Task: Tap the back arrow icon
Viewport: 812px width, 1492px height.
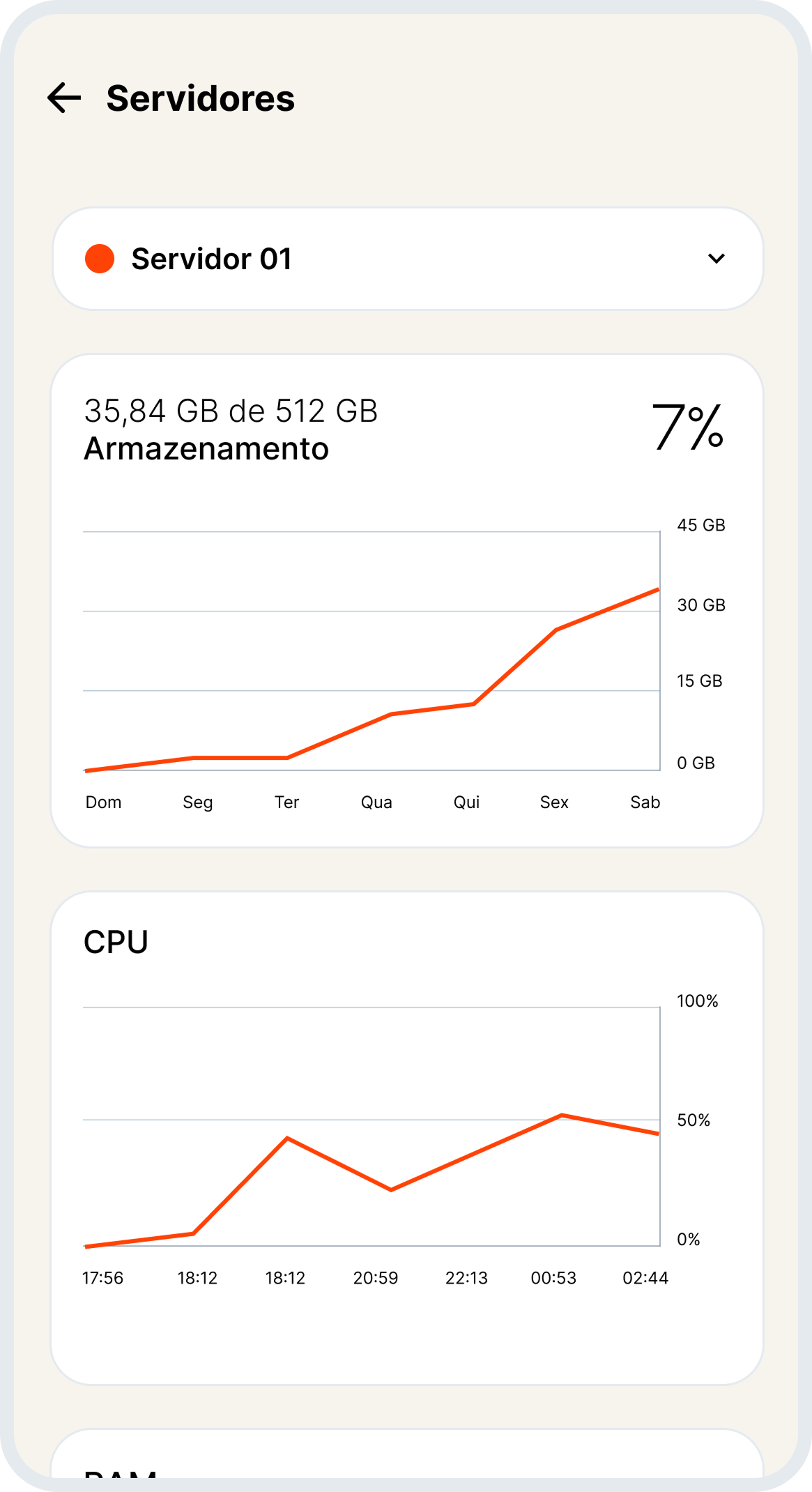Action: coord(64,98)
